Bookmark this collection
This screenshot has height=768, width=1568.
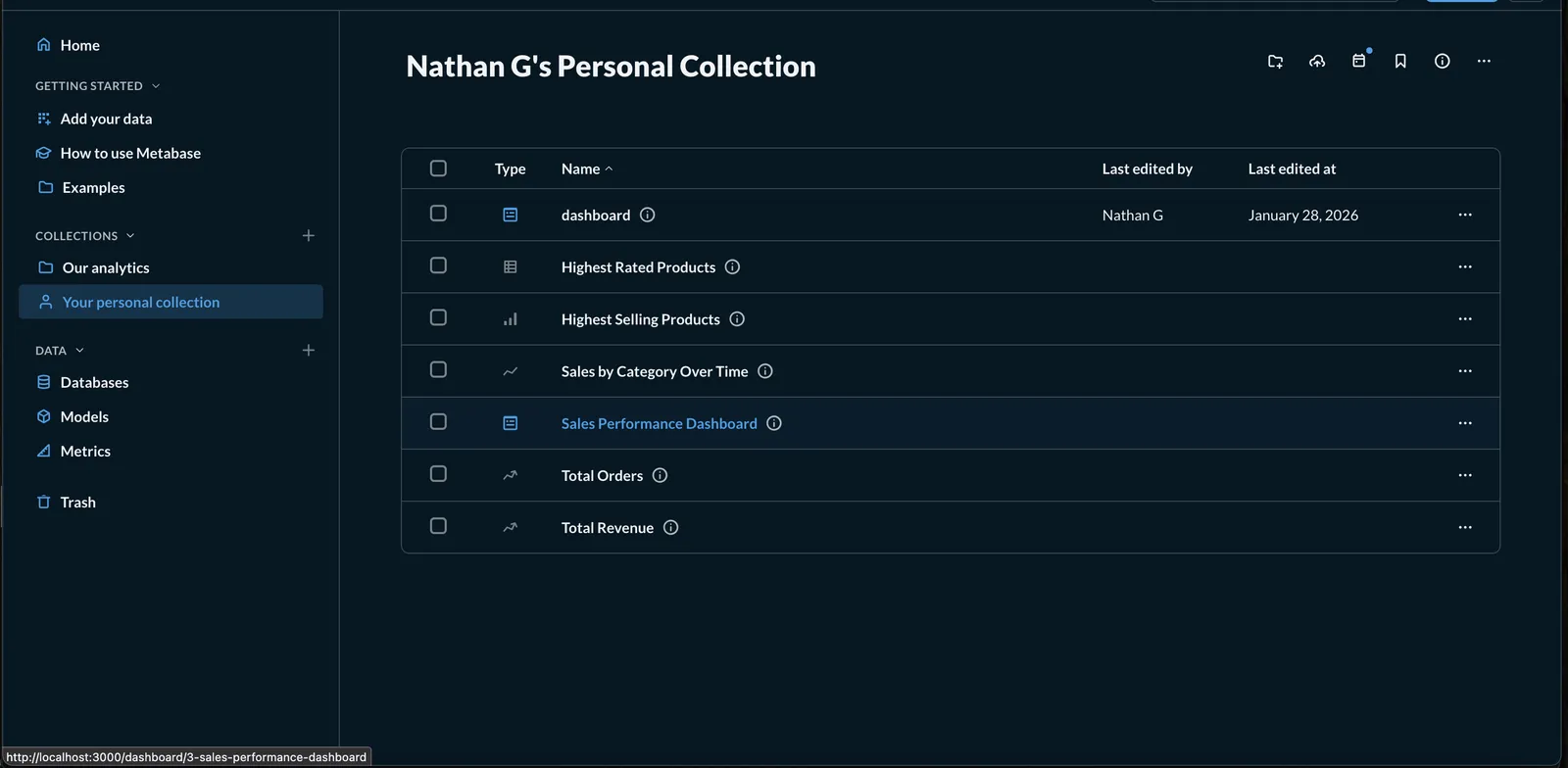[1400, 62]
